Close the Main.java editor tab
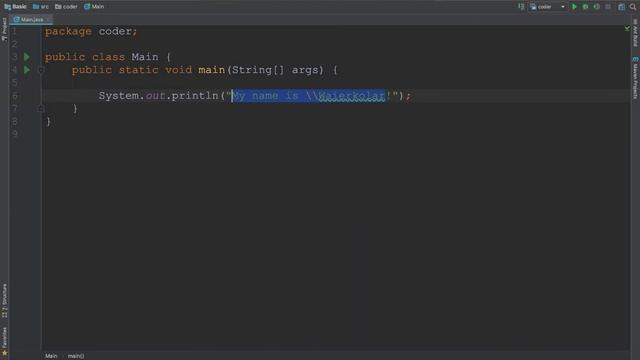 [48, 19]
